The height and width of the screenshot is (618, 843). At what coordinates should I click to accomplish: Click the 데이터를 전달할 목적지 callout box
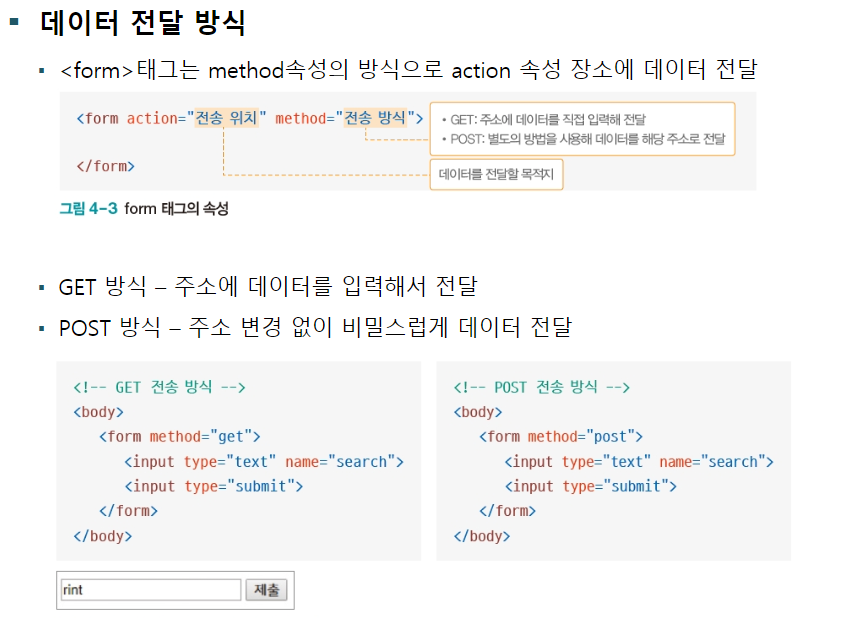pyautogui.click(x=496, y=174)
